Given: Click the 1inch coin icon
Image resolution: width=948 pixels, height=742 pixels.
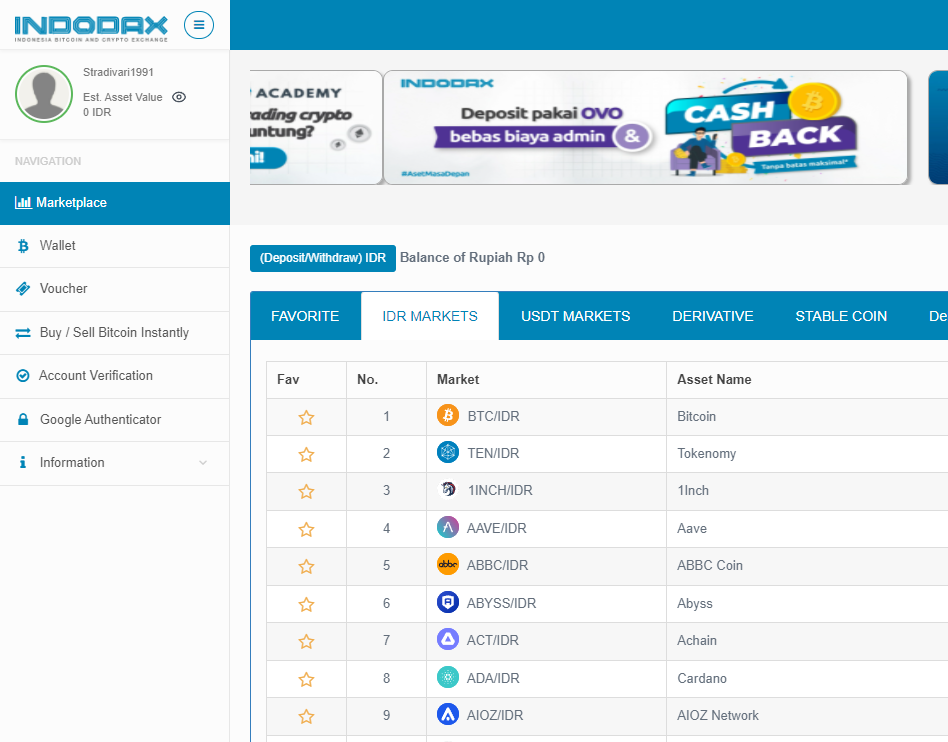Looking at the screenshot, I should 448,489.
